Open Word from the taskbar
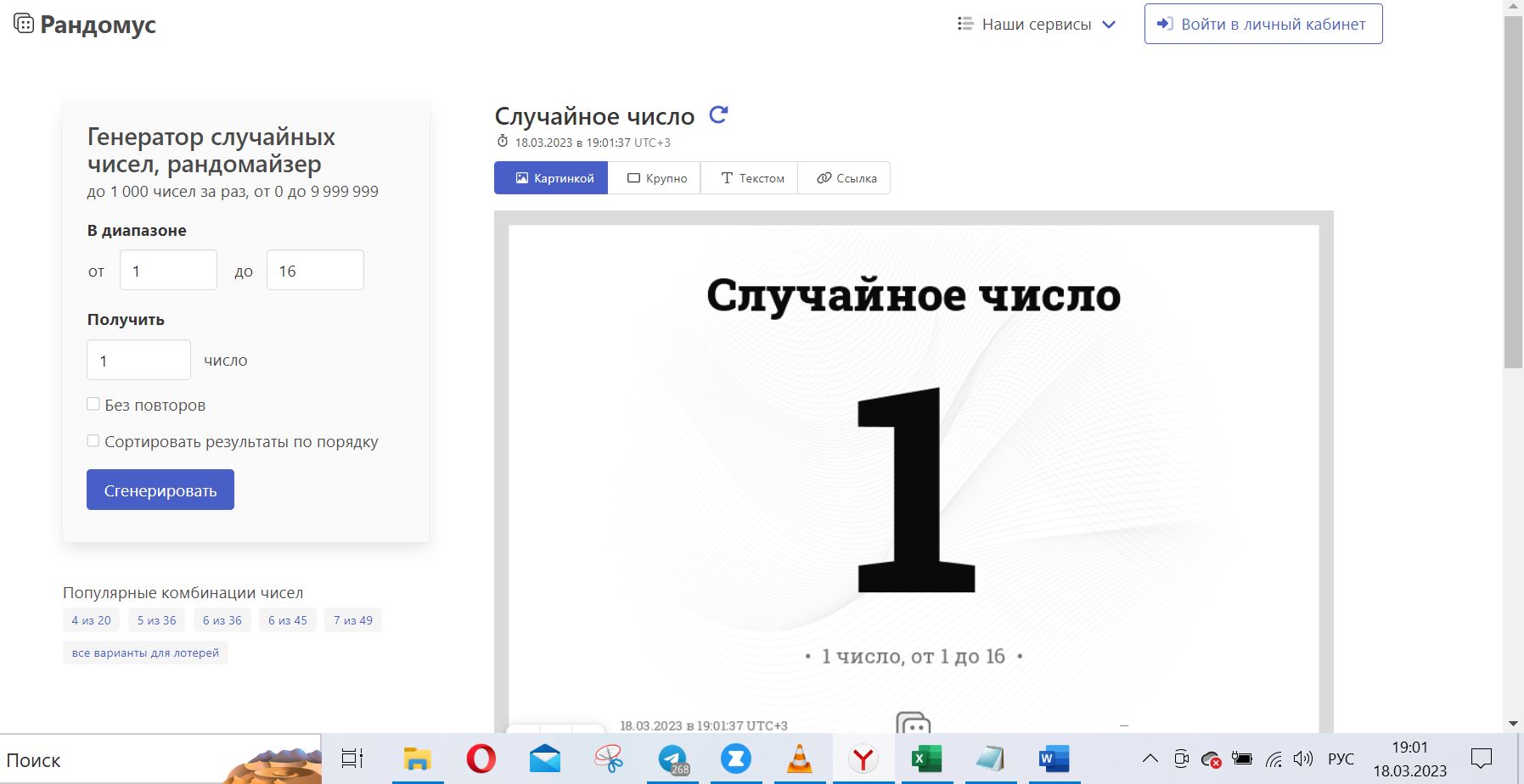Screen dimensions: 1524x784 pyautogui.click(x=1054, y=759)
